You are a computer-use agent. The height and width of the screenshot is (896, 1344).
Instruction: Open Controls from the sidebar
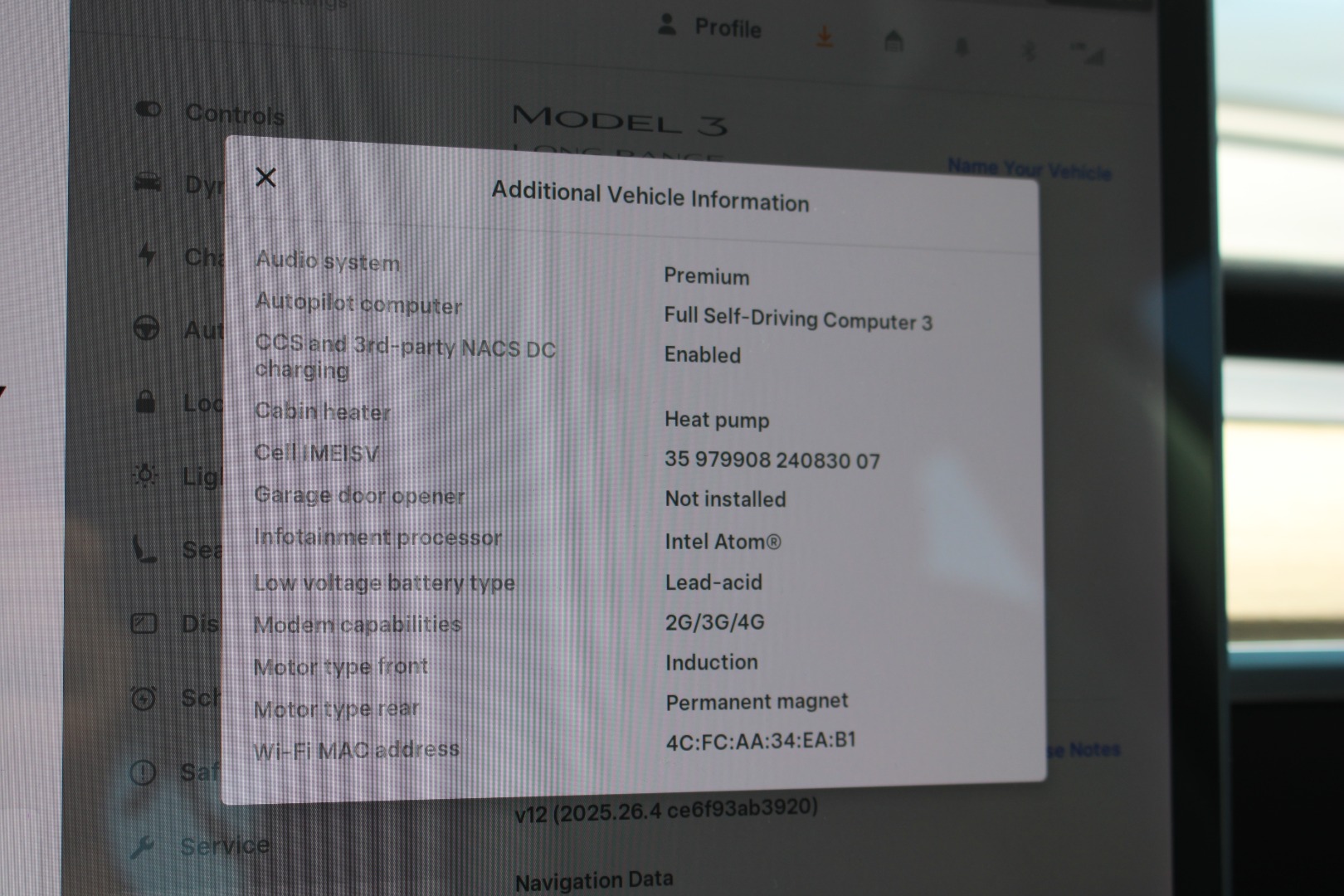[209, 113]
